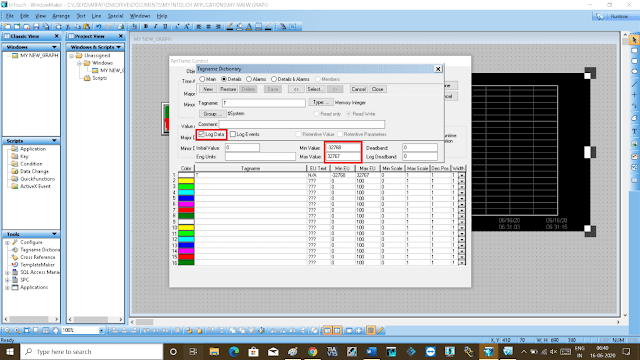Click the Print icon in toolbar
The image size is (640, 360).
[120, 27]
